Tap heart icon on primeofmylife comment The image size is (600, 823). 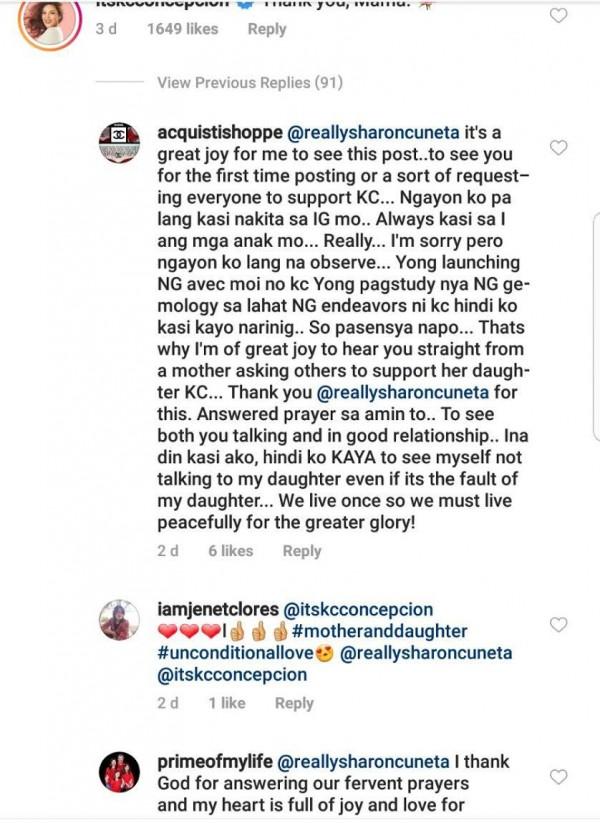558,776
